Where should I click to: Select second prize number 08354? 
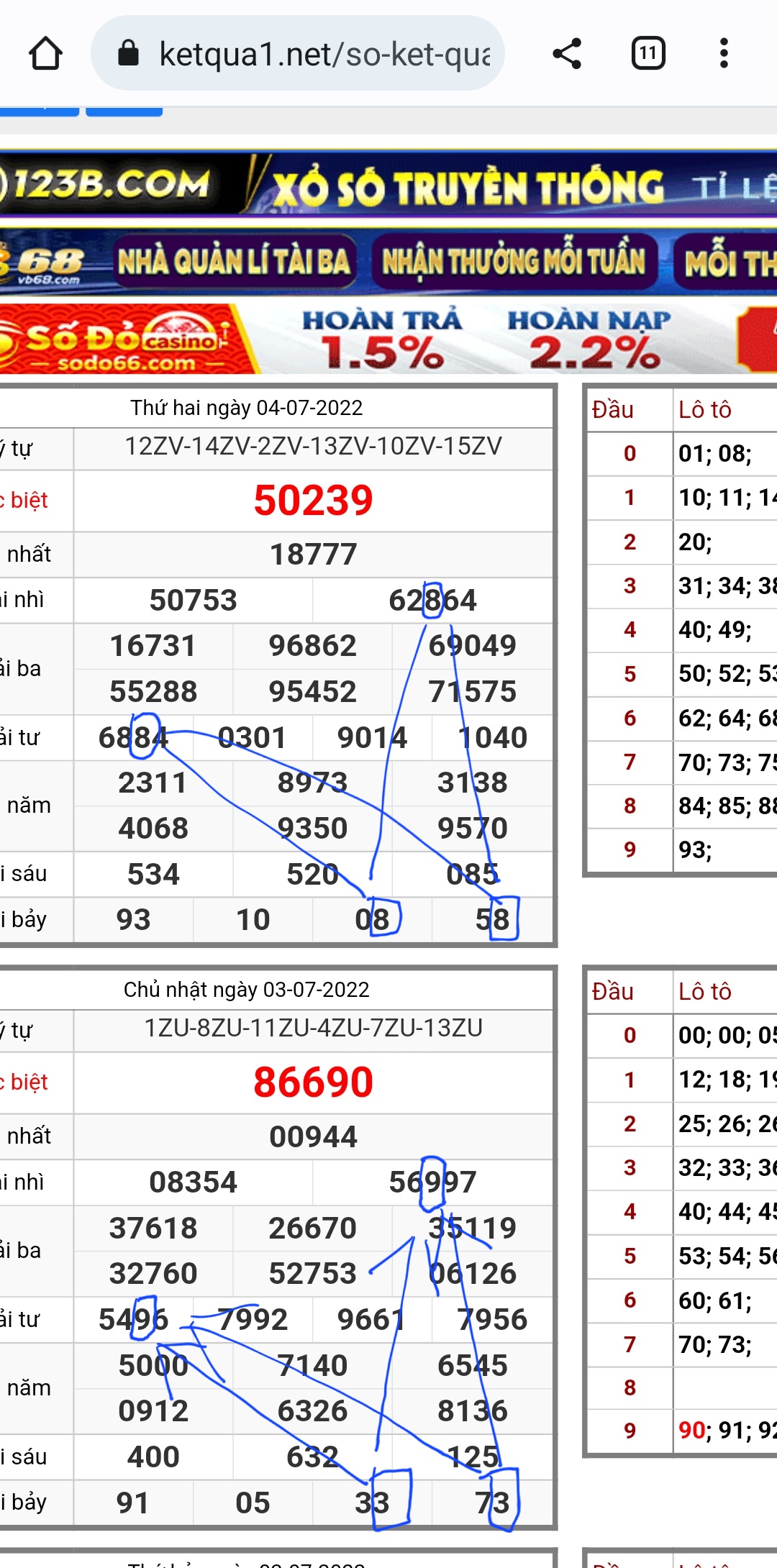pos(194,1182)
